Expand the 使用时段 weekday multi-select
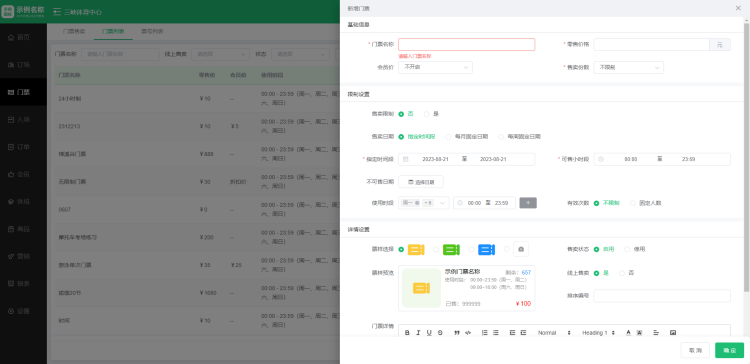Image resolution: width=750 pixels, height=364 pixels. click(x=424, y=203)
